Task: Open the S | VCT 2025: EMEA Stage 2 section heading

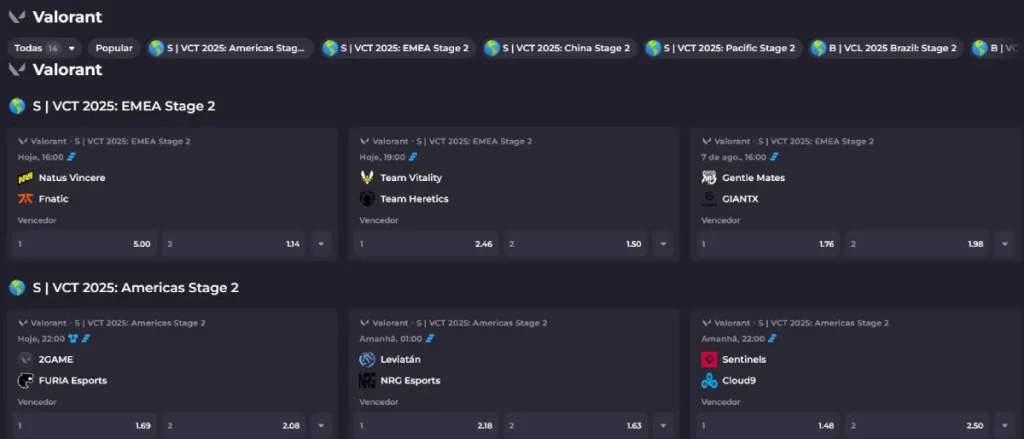Action: (x=124, y=106)
